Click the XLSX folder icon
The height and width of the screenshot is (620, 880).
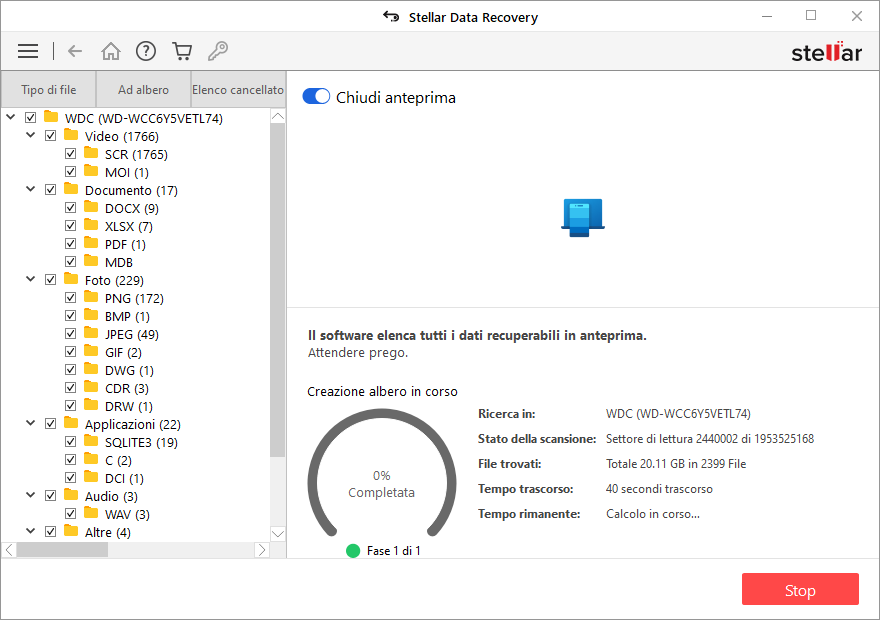click(91, 224)
